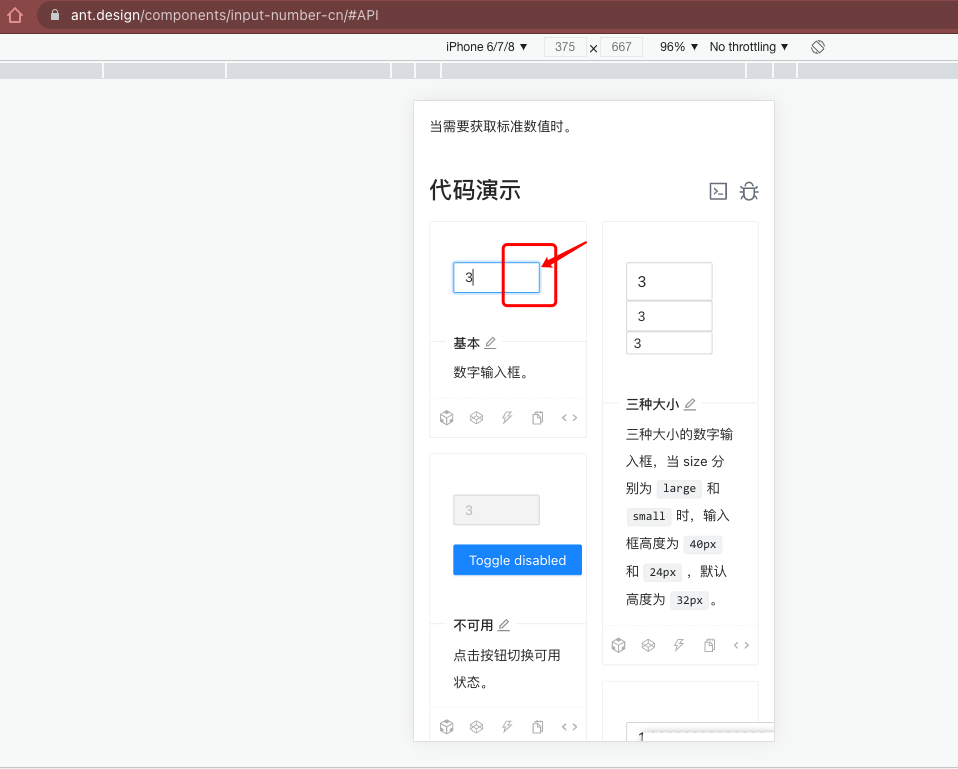Open CodePen icon in 三种大小 card

coord(648,645)
